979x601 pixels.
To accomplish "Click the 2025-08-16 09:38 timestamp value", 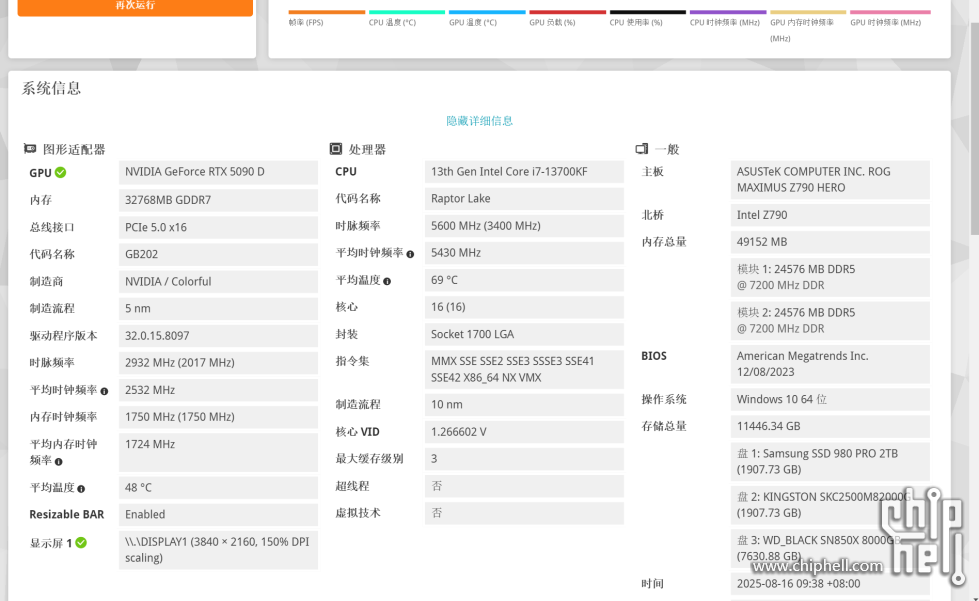I will click(830, 584).
